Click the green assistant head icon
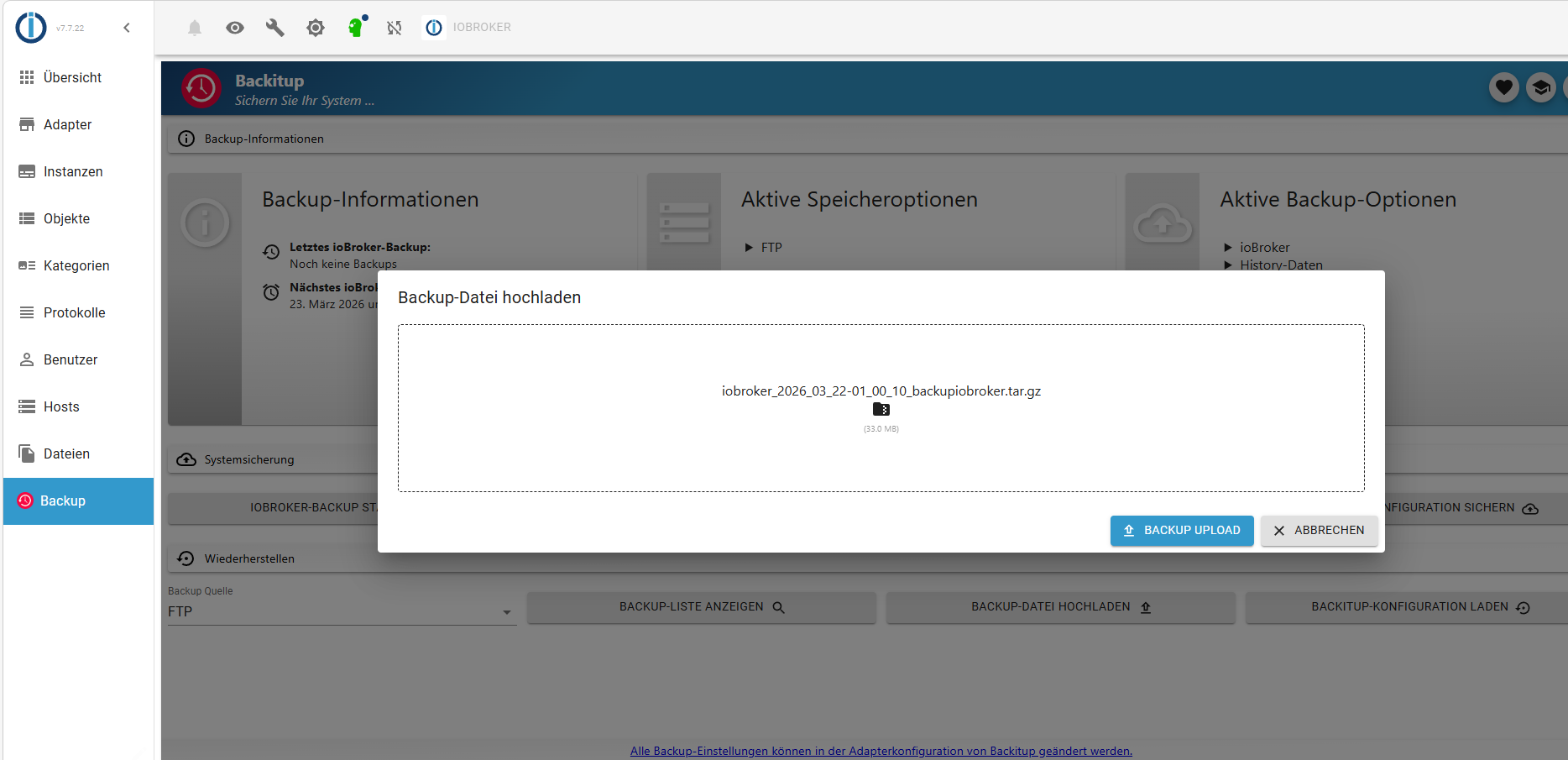Viewport: 1568px width, 760px height. 355,27
